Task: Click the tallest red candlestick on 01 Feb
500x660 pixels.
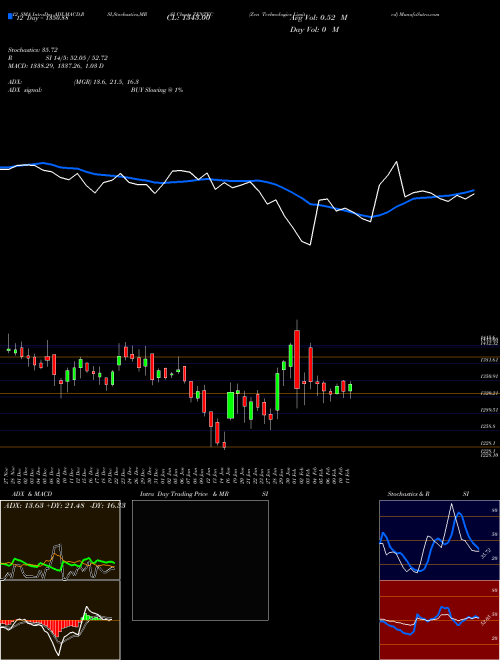Action: [297, 359]
